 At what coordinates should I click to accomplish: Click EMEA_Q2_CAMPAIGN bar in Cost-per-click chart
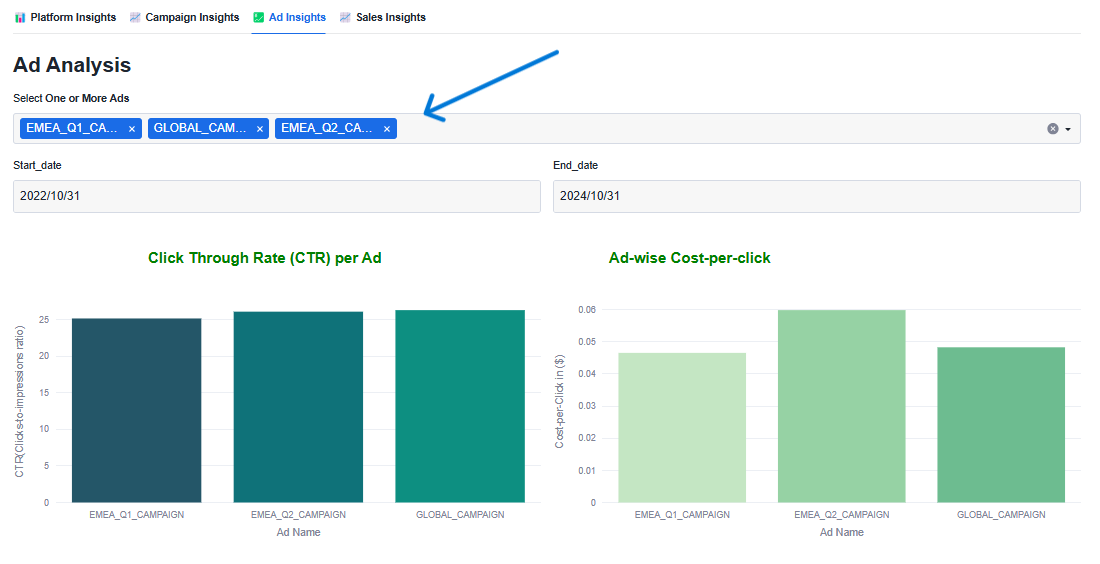point(841,405)
